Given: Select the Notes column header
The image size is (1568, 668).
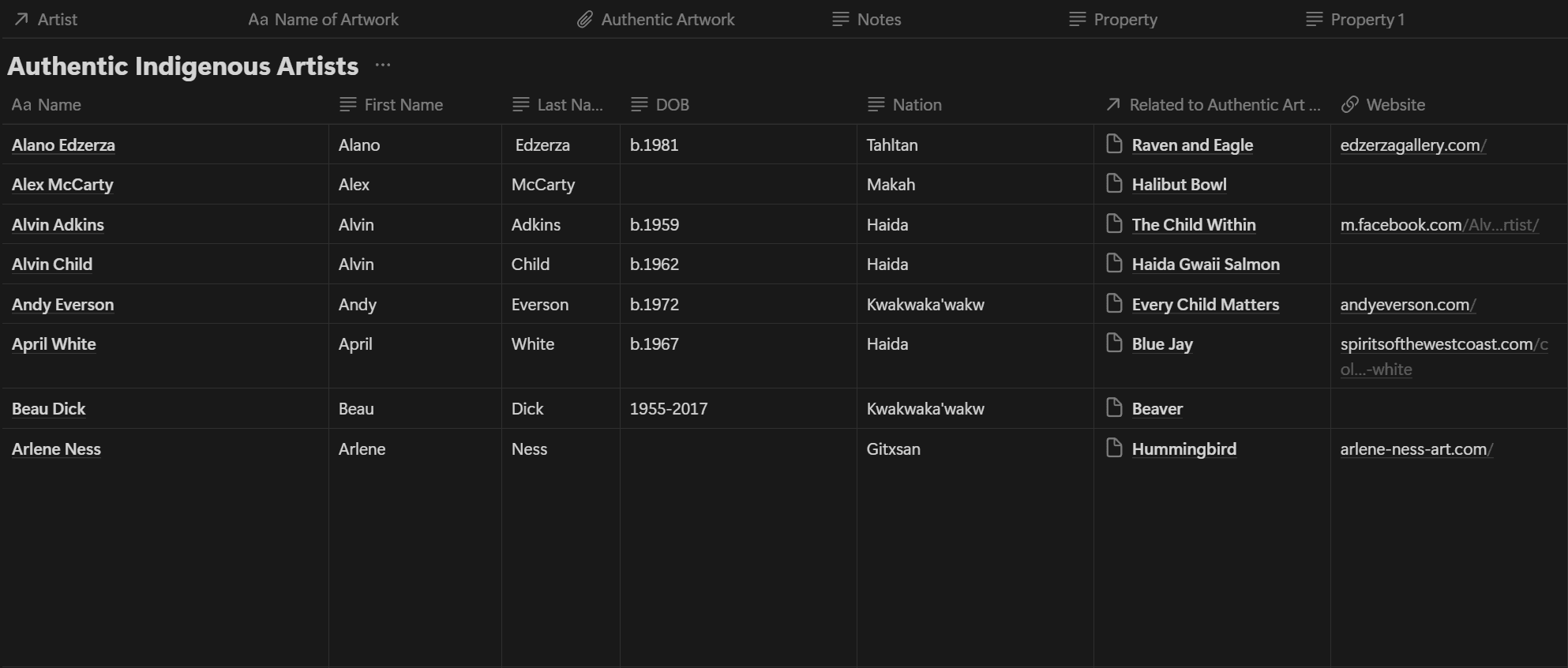Looking at the screenshot, I should [x=879, y=20].
